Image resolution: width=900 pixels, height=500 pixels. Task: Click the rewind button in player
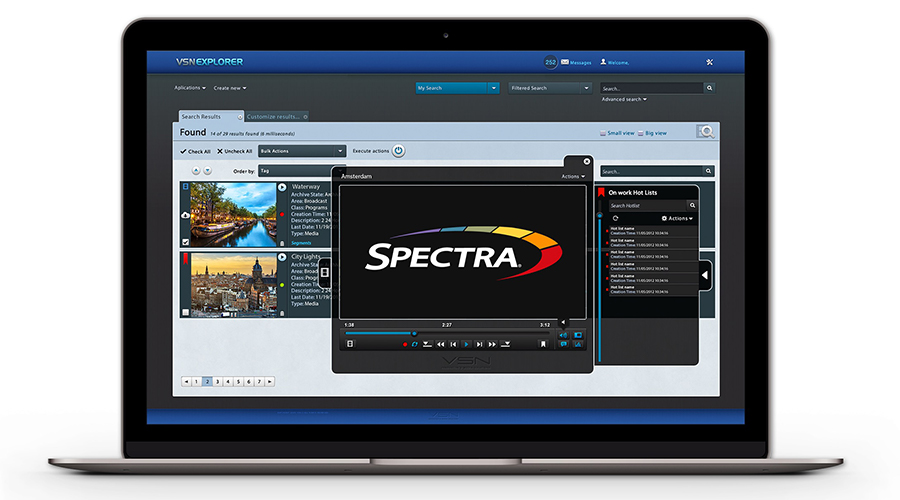440,344
